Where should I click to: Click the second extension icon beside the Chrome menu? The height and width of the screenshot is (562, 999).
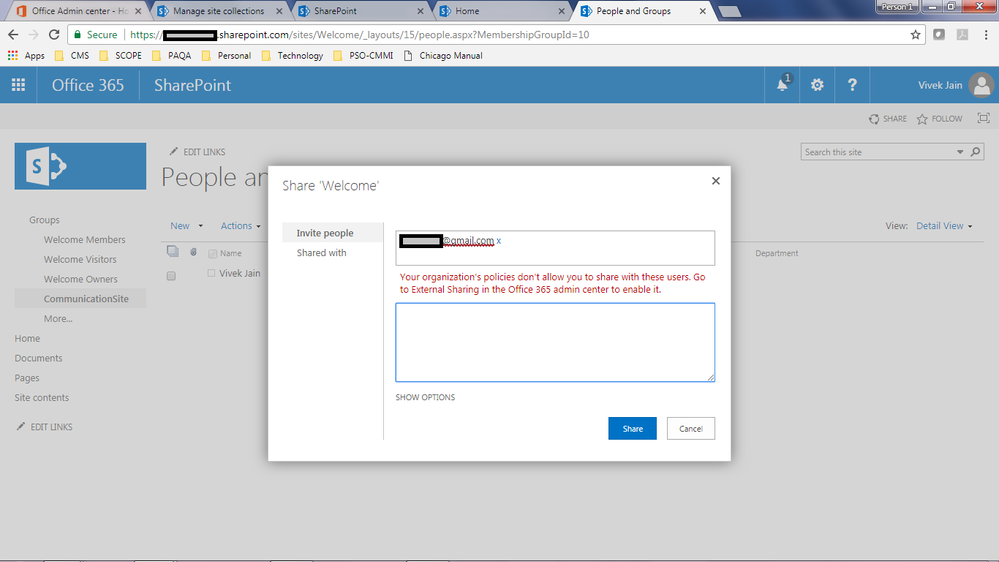tap(962, 34)
